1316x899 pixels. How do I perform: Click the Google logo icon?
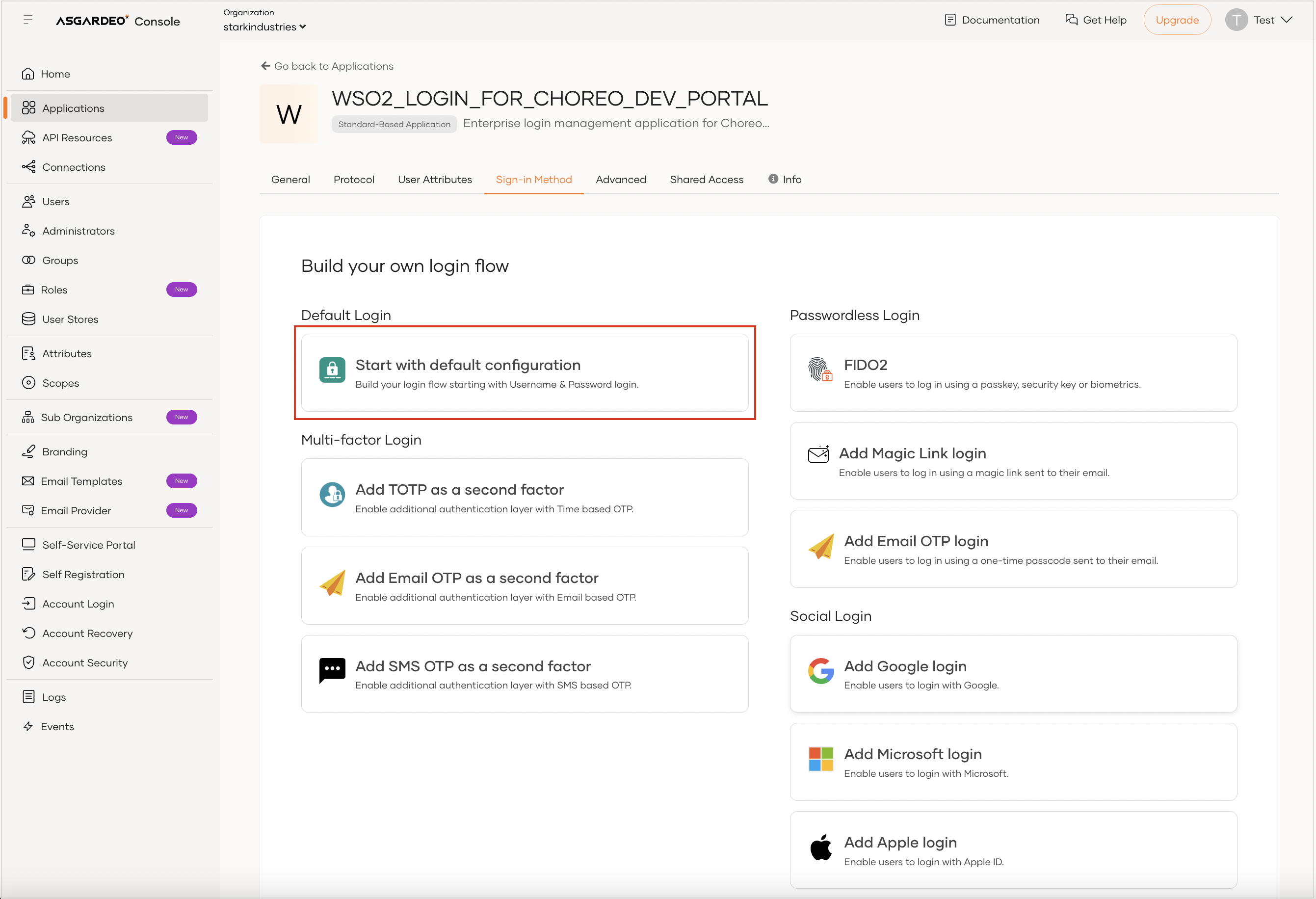(x=821, y=671)
